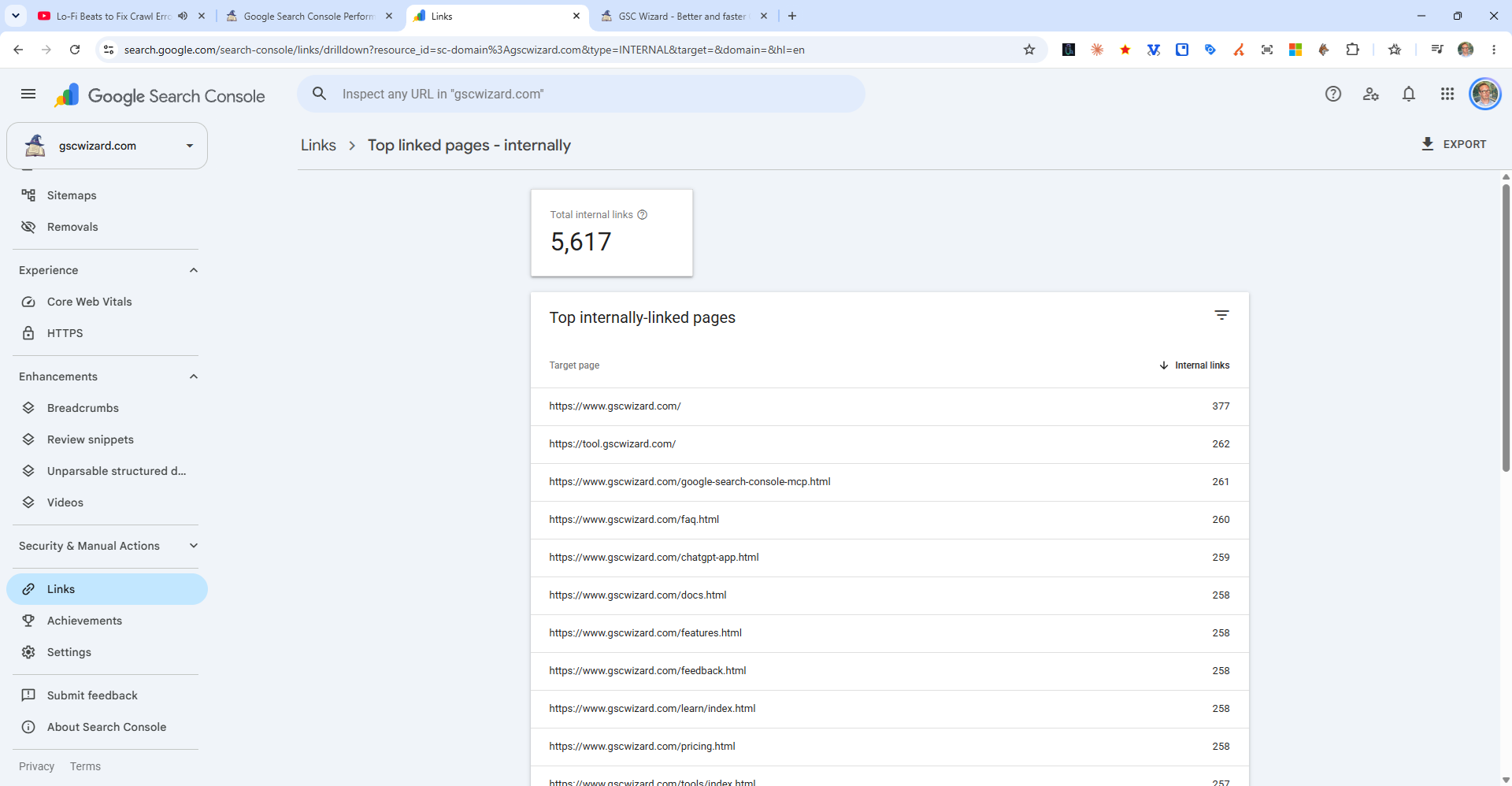The width and height of the screenshot is (1512, 786).
Task: Open Videos enhancement report
Action: pos(107,502)
